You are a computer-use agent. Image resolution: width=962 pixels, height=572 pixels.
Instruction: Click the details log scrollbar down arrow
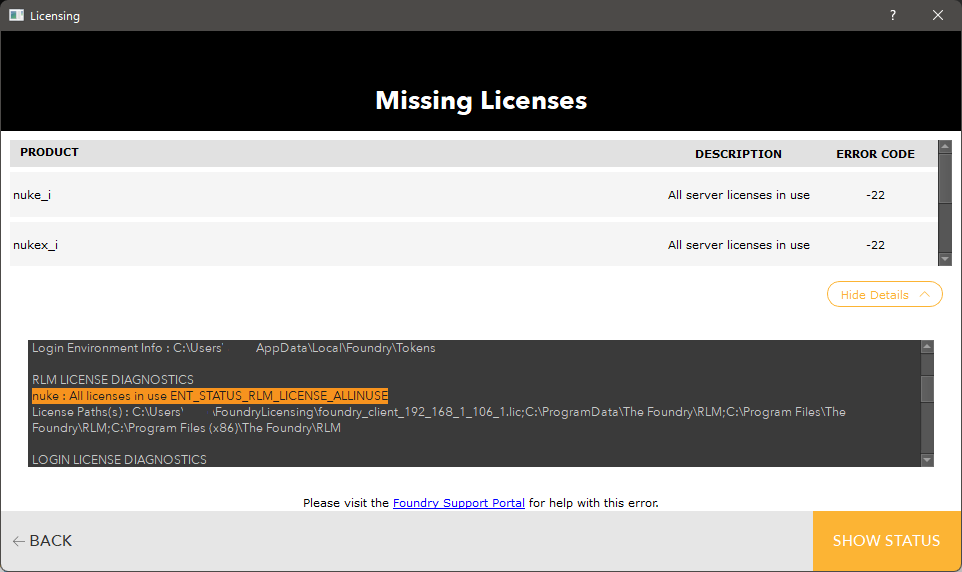(x=927, y=460)
